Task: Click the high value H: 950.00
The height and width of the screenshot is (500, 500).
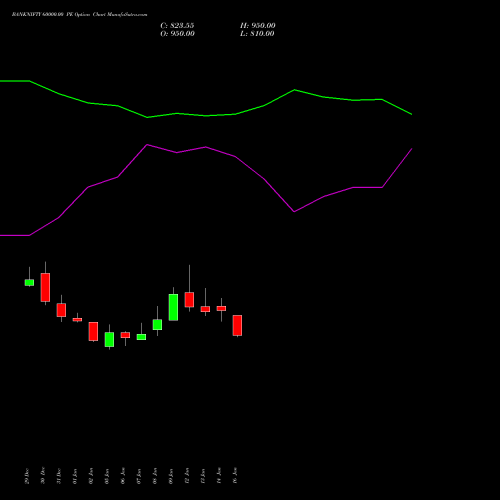Action: [x=258, y=26]
